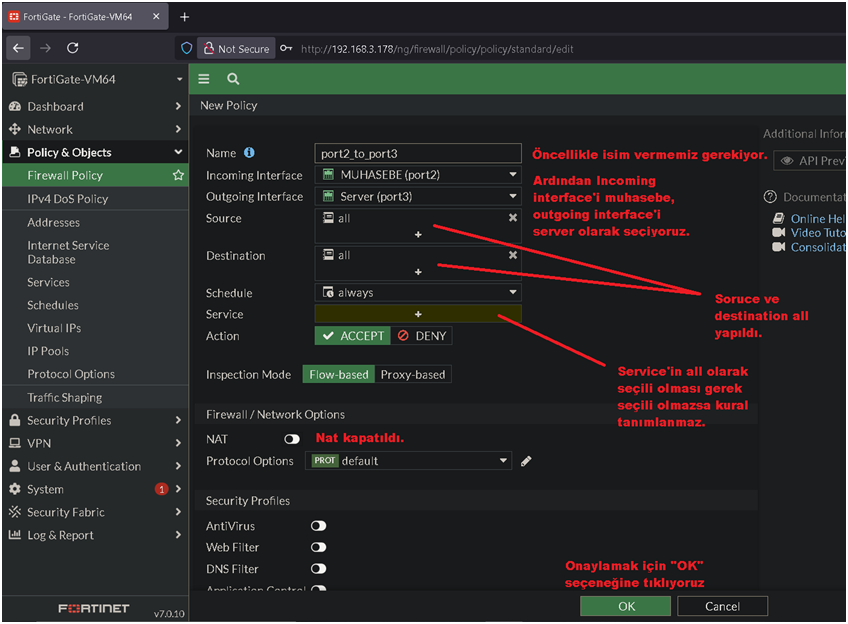Click the Not Secure lock icon

tap(209, 49)
